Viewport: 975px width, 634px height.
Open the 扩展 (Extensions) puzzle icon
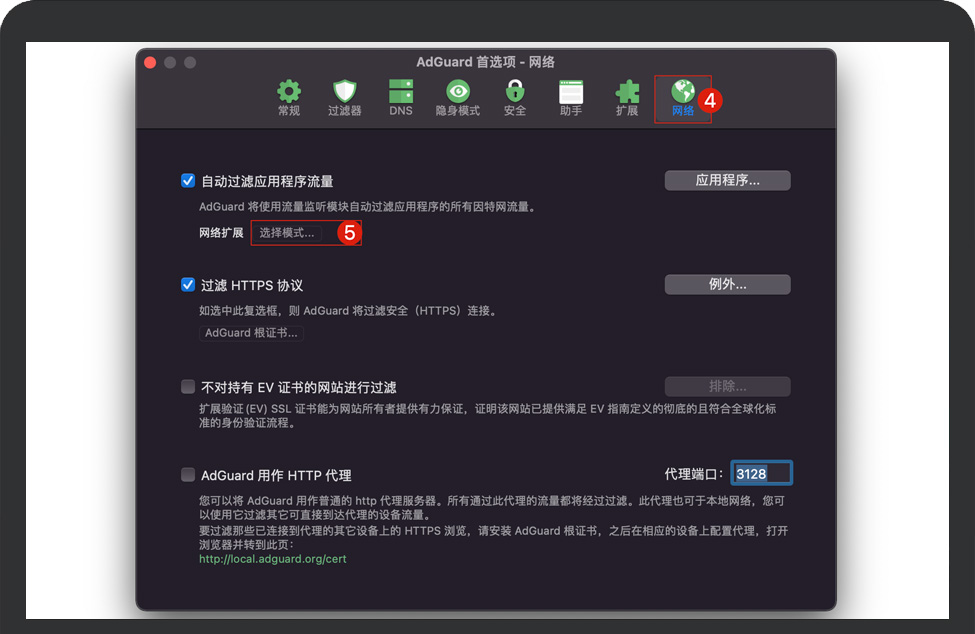[x=627, y=97]
